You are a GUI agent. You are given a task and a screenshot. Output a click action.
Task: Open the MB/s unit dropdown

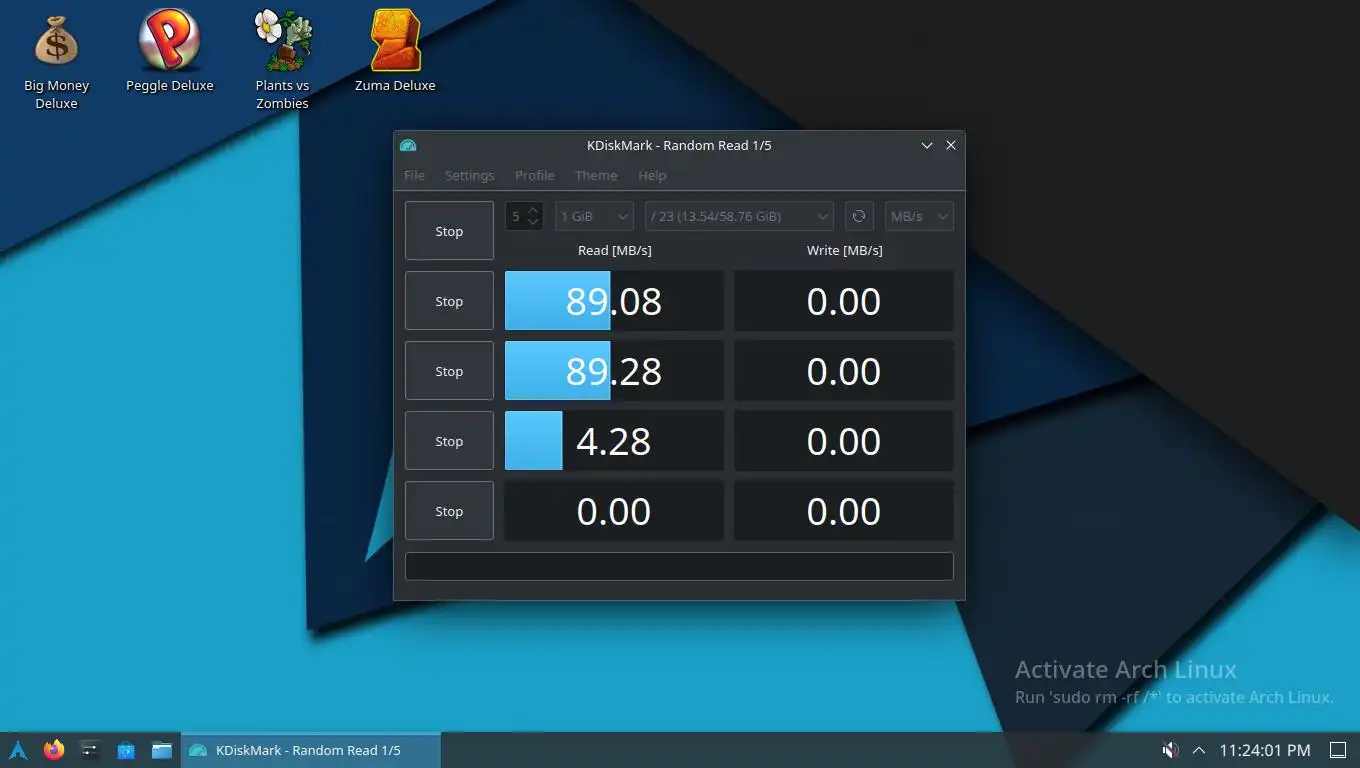pyautogui.click(x=919, y=216)
